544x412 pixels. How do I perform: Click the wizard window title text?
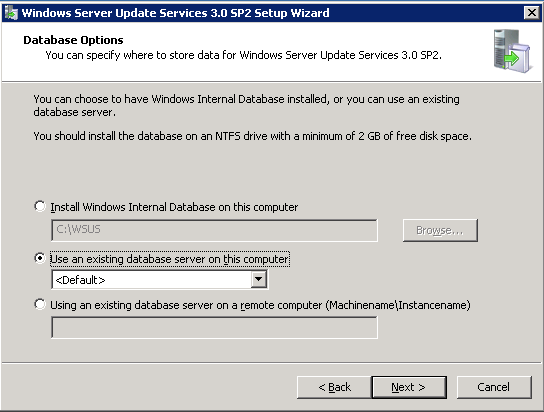pyautogui.click(x=176, y=13)
